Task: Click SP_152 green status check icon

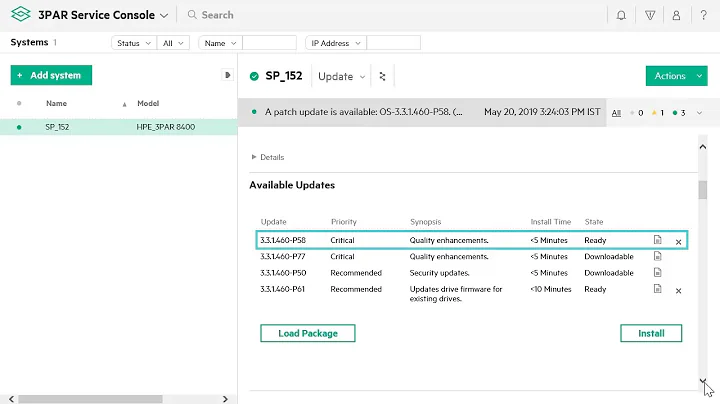Action: pos(254,76)
